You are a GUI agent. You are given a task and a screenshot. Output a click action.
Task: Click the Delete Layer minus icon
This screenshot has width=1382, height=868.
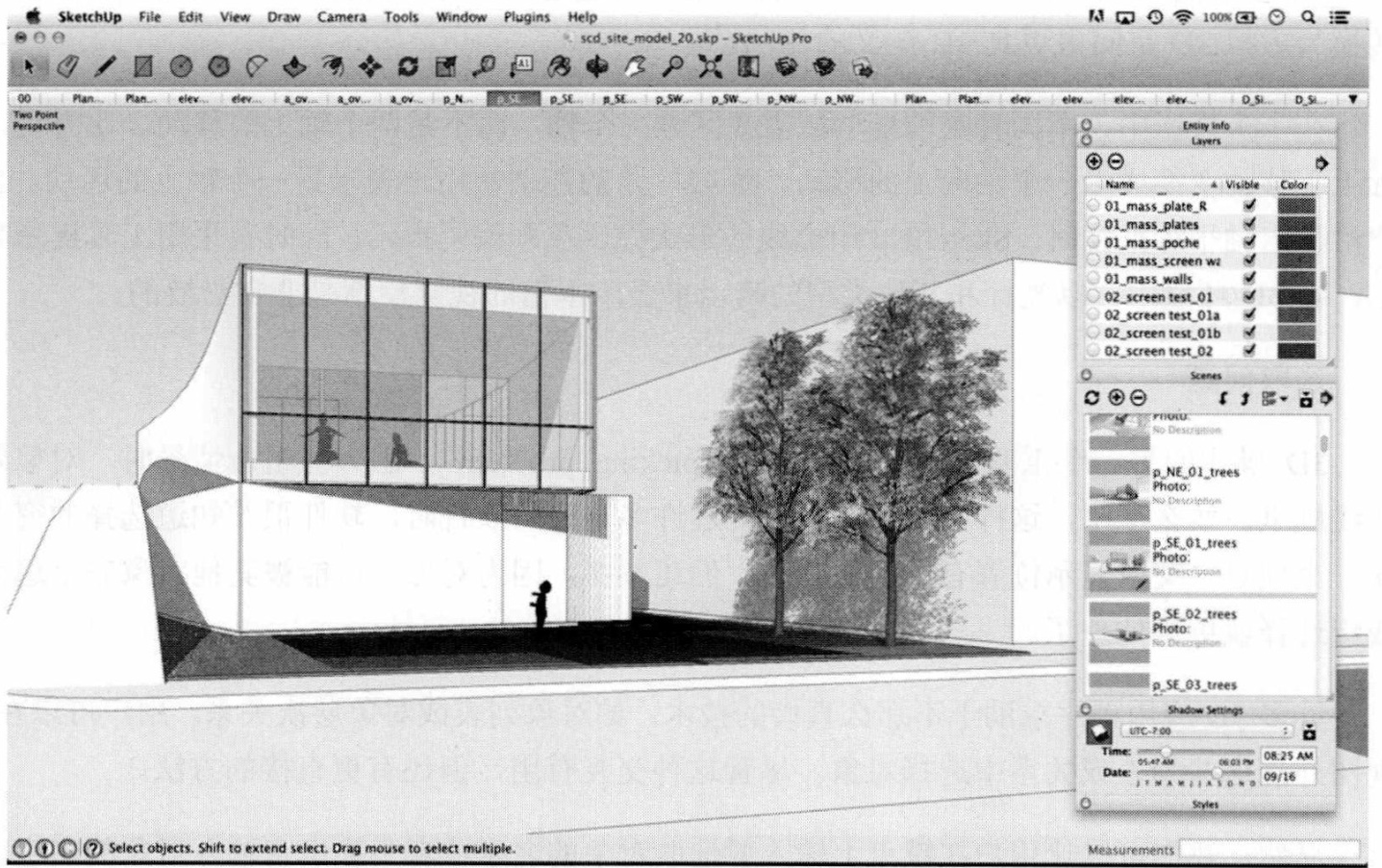click(1116, 162)
